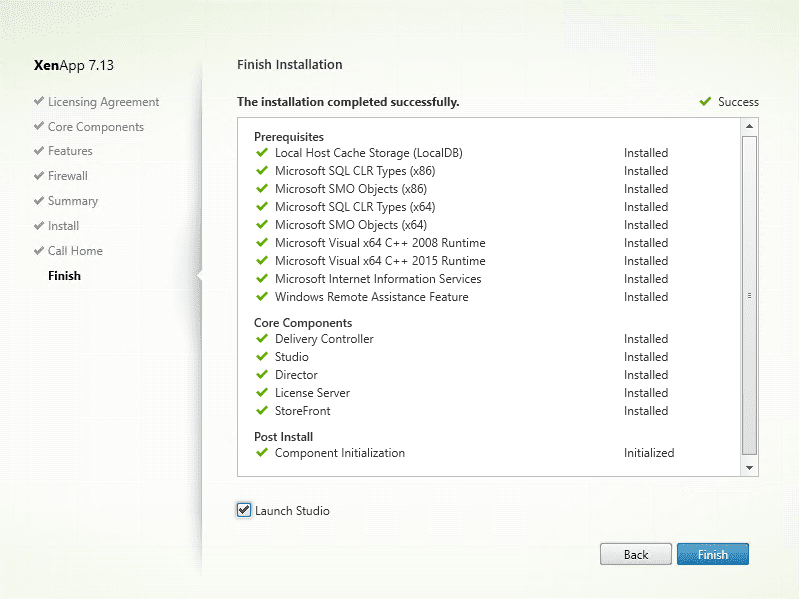Click the License Server entry

(x=312, y=393)
